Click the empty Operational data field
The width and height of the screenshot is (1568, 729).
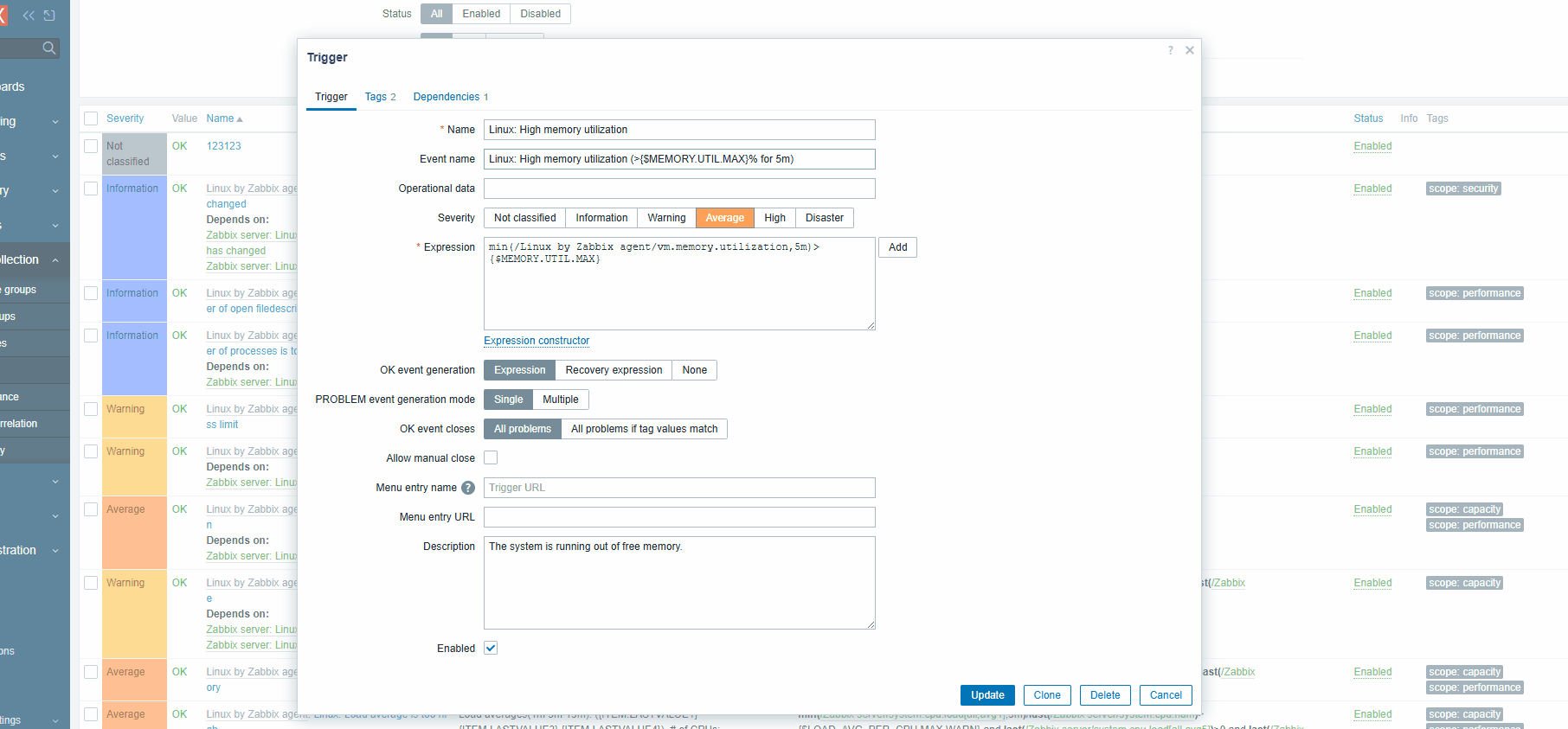(679, 189)
